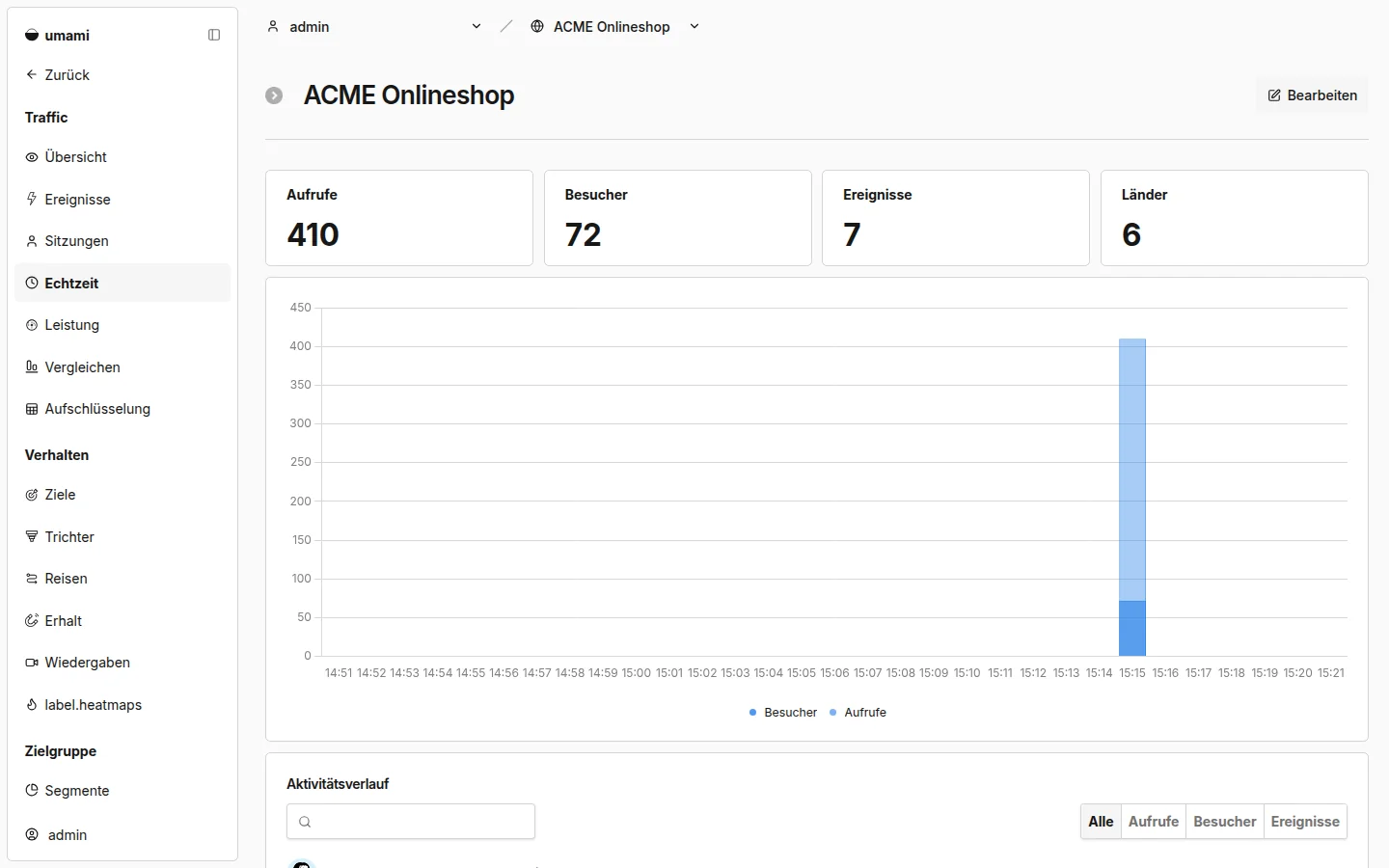
Task: Click the dark blue Besucher bar at 15:15
Action: point(1132,628)
